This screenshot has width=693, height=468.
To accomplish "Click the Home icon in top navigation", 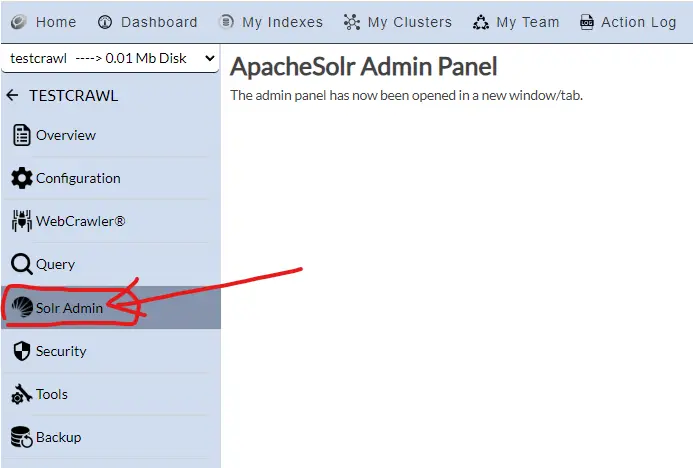I will tap(18, 22).
